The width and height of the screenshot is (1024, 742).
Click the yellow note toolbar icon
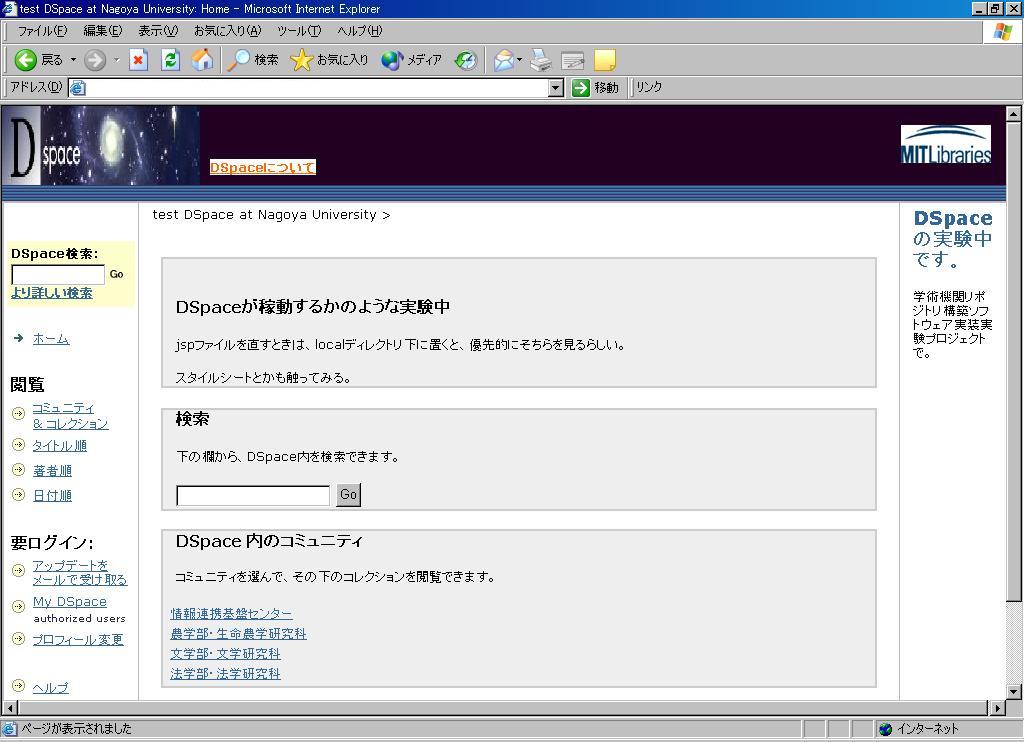click(x=605, y=60)
